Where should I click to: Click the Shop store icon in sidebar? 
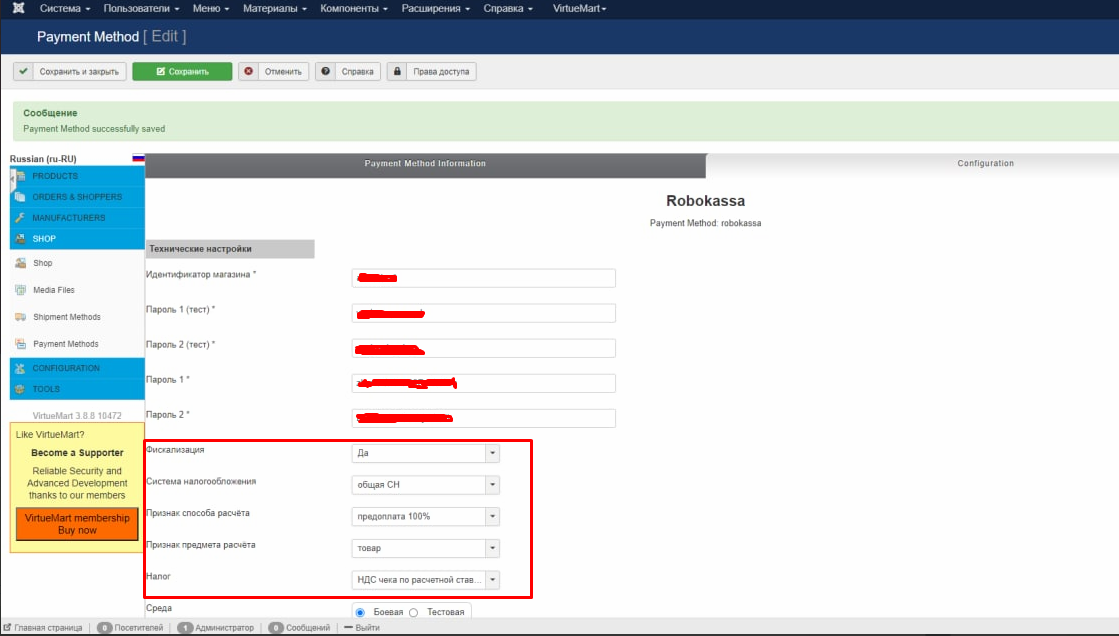coord(21,263)
